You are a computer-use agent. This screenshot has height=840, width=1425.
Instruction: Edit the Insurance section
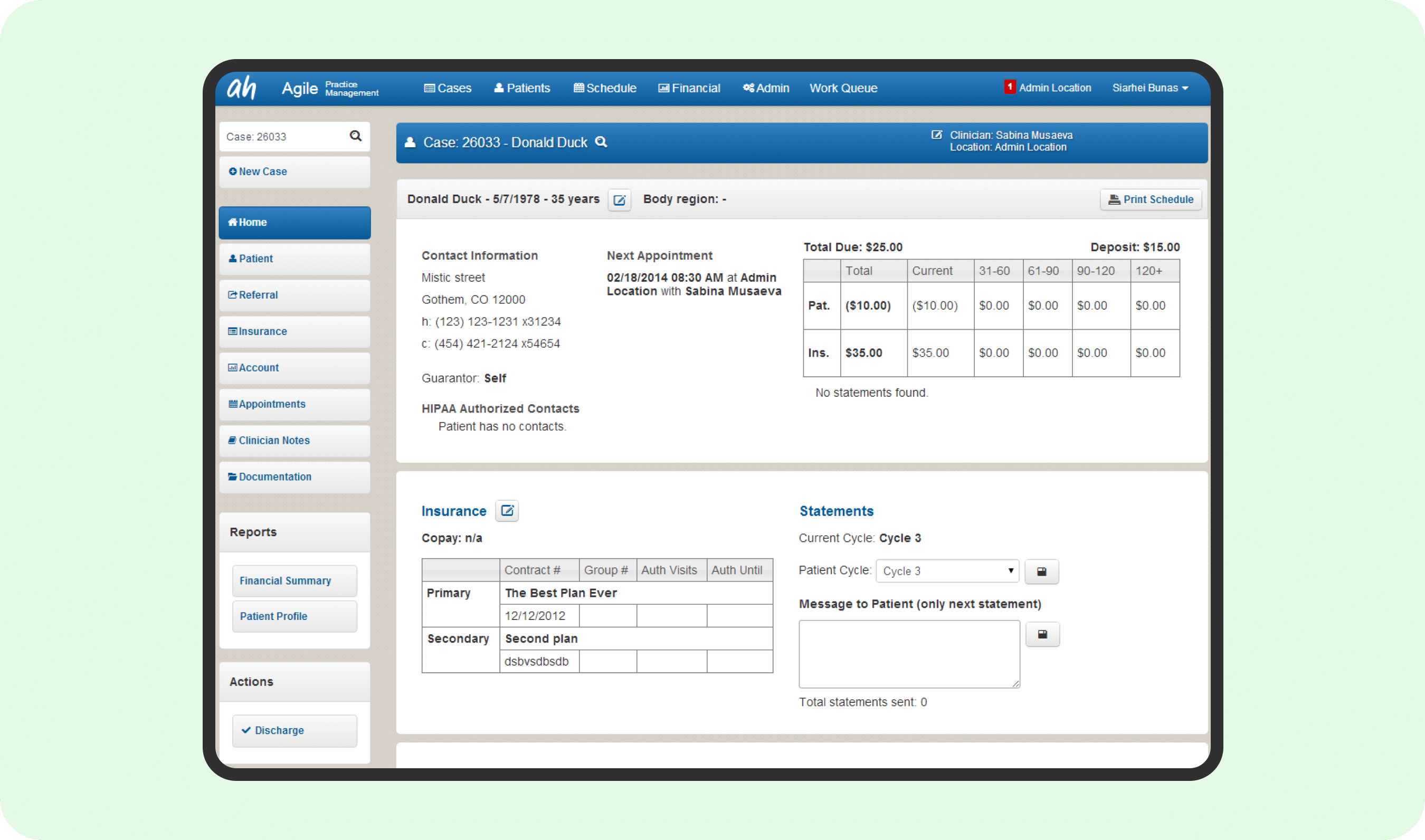(507, 511)
